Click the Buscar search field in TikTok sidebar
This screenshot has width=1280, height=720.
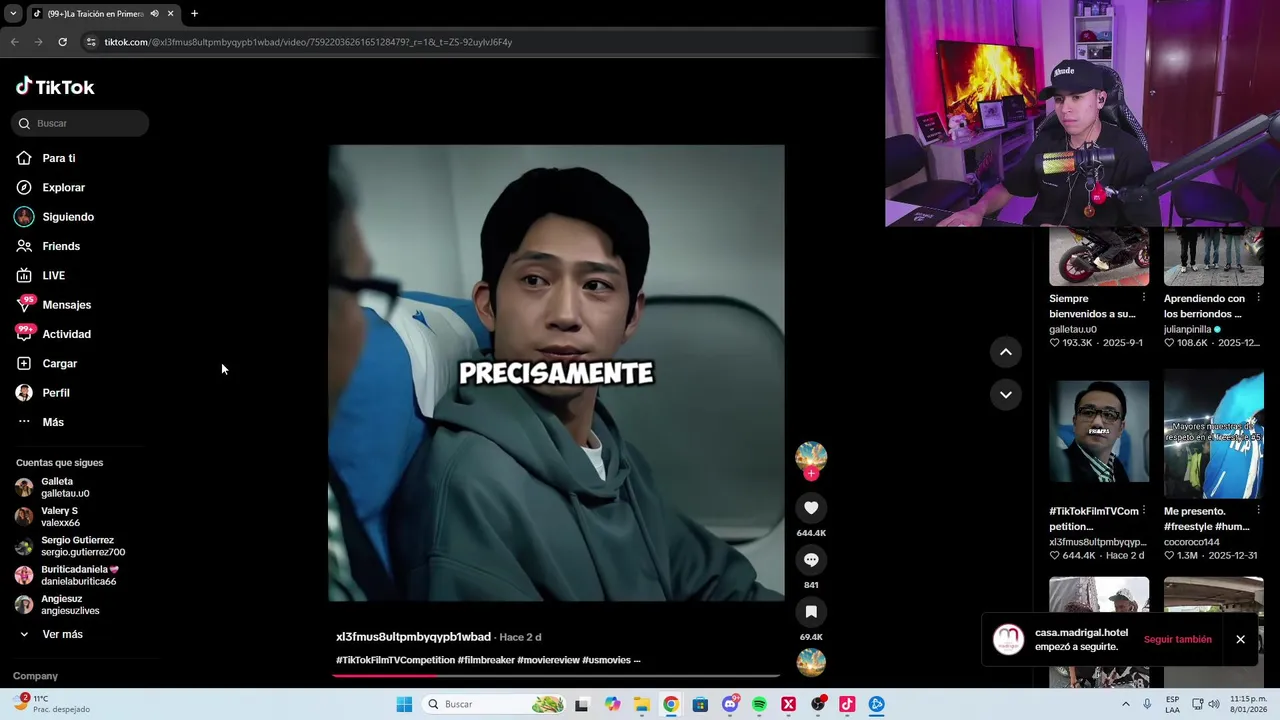(80, 123)
